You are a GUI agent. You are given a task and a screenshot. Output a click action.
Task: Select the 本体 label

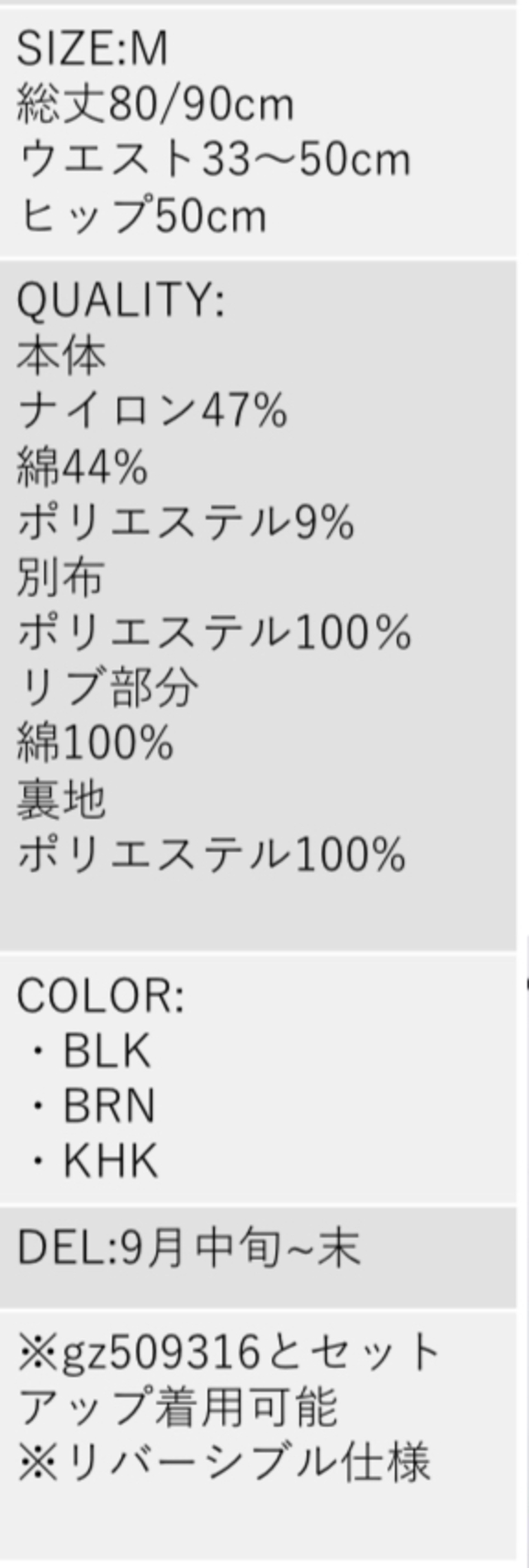[61, 356]
